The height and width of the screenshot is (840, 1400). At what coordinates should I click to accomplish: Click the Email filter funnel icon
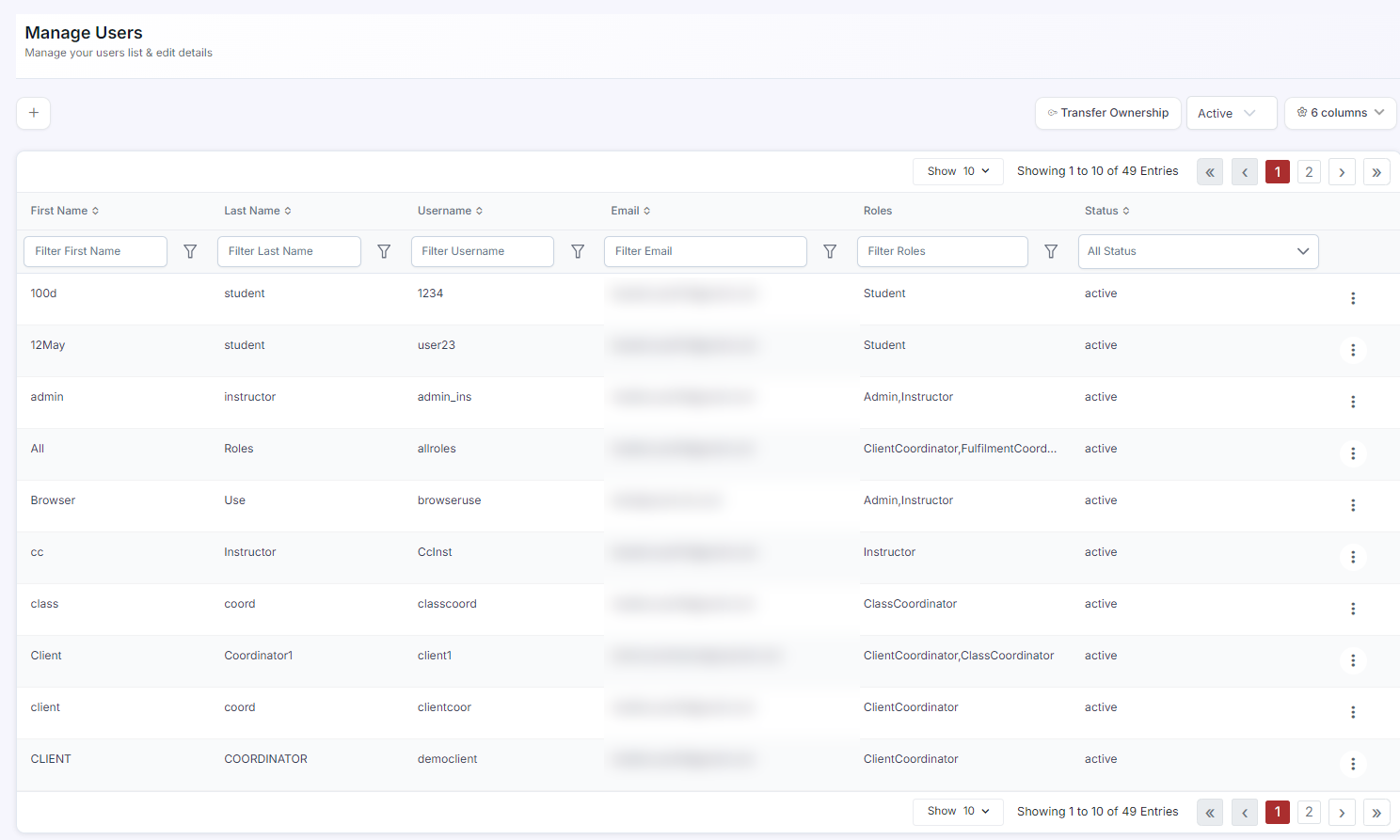[830, 251]
